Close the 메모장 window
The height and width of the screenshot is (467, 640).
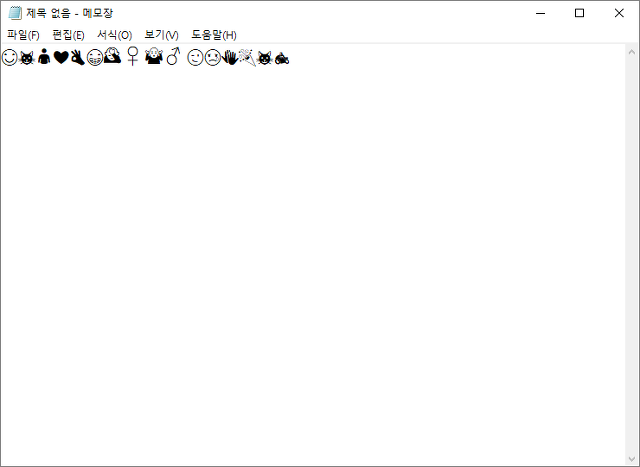click(619, 13)
